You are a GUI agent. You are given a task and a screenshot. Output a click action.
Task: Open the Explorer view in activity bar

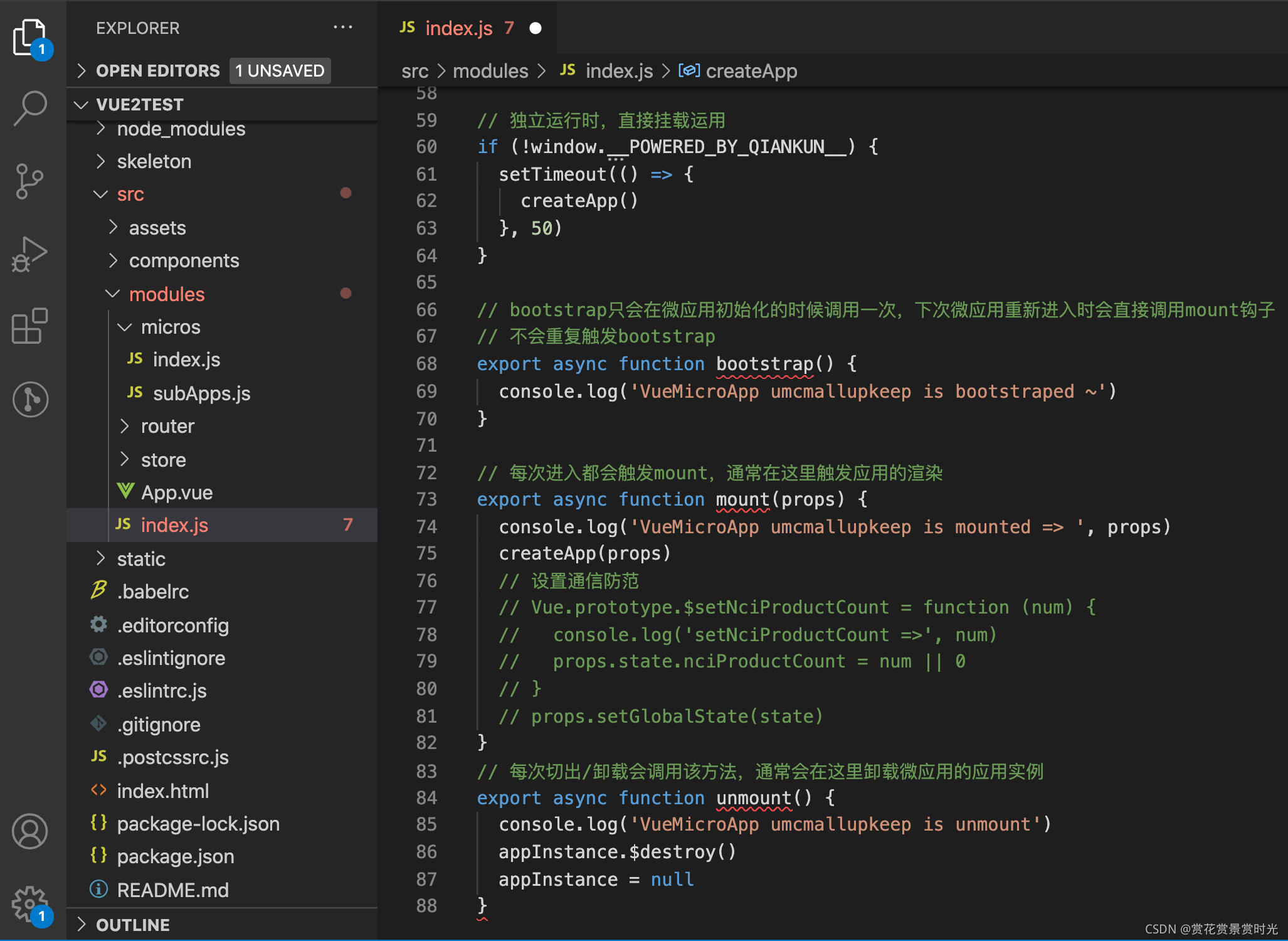click(x=29, y=36)
